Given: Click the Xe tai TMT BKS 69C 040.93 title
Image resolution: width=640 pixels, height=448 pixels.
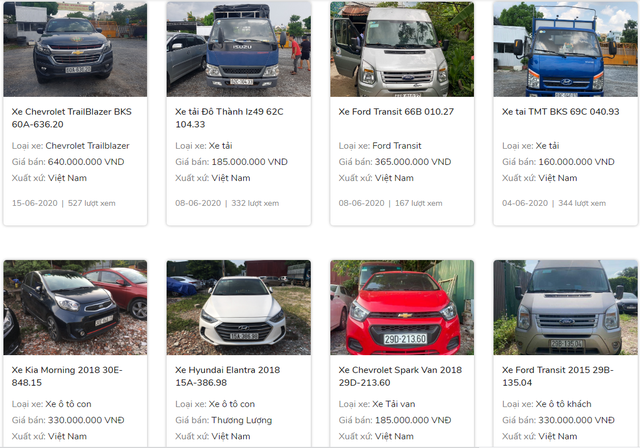Looking at the screenshot, I should coord(560,112).
